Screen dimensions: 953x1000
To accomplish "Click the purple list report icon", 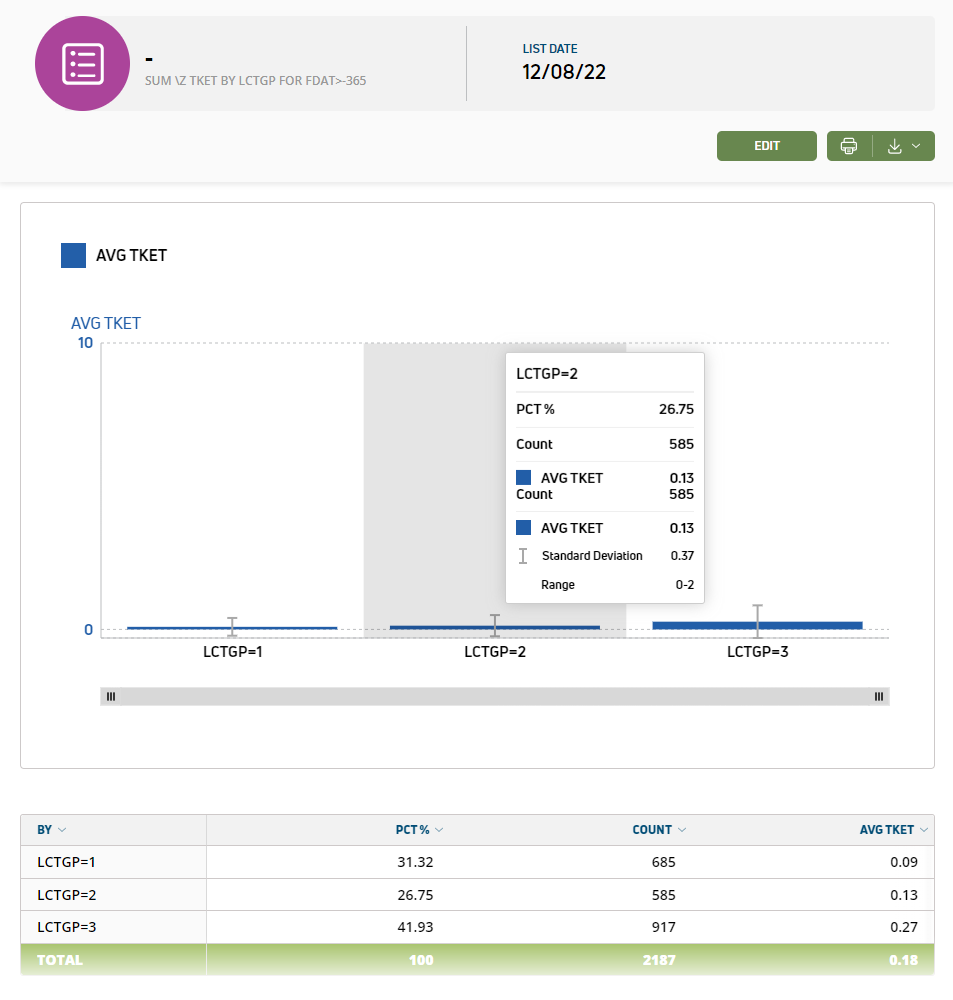I will coord(82,63).
